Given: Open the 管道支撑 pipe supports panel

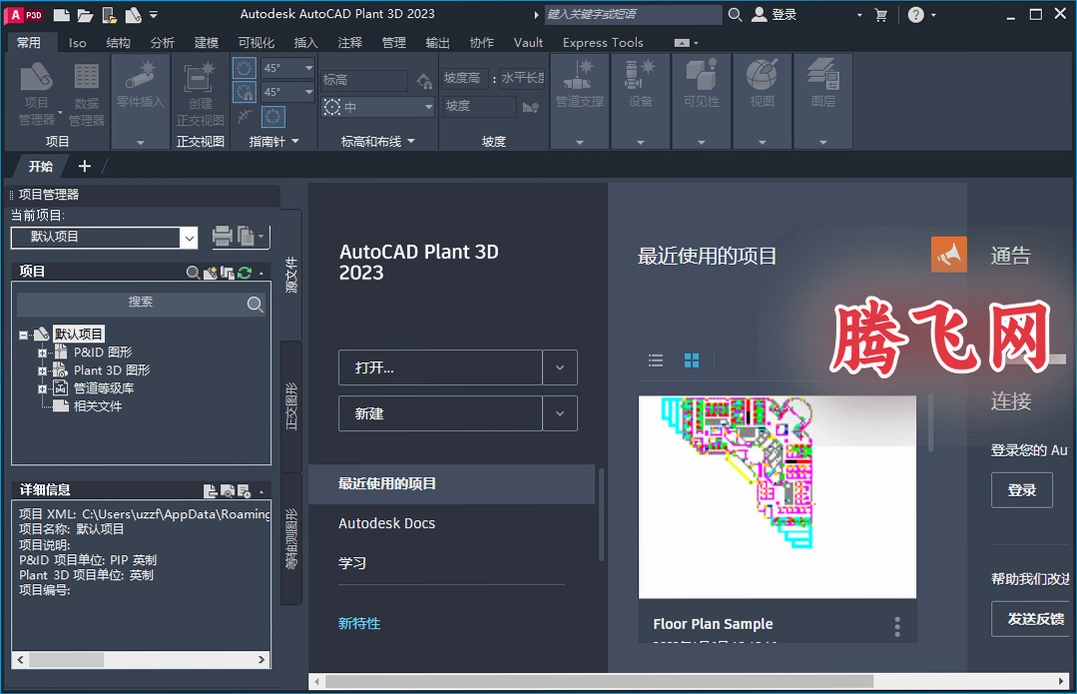Looking at the screenshot, I should [x=579, y=102].
